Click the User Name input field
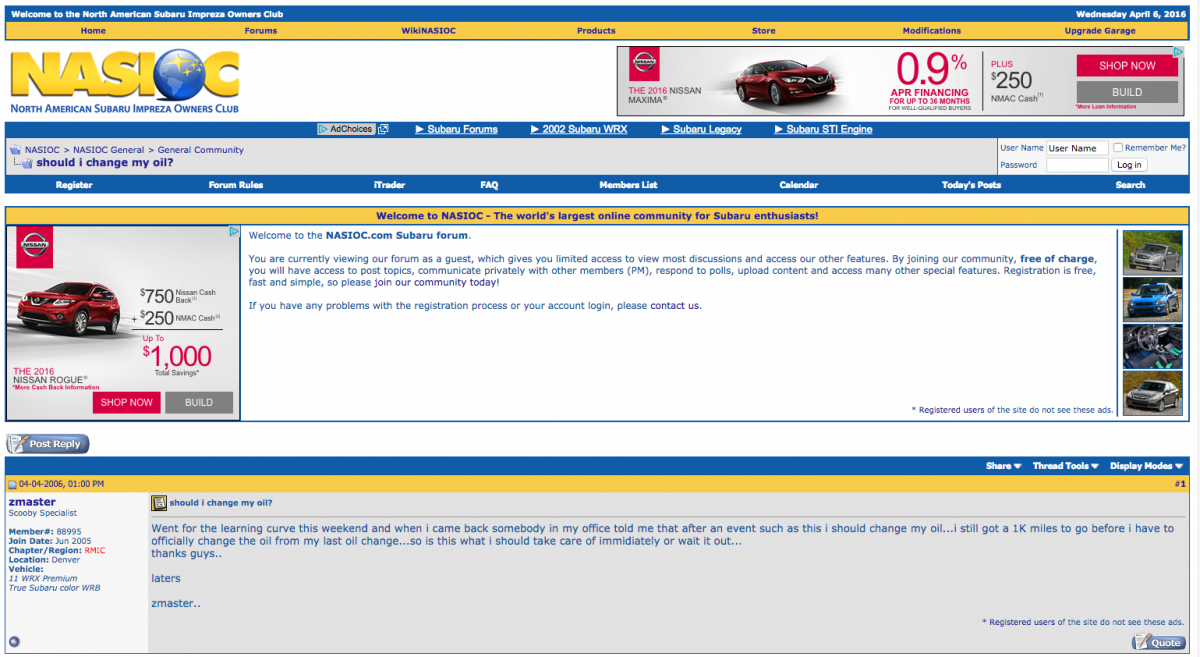Image resolution: width=1200 pixels, height=657 pixels. 1077,147
